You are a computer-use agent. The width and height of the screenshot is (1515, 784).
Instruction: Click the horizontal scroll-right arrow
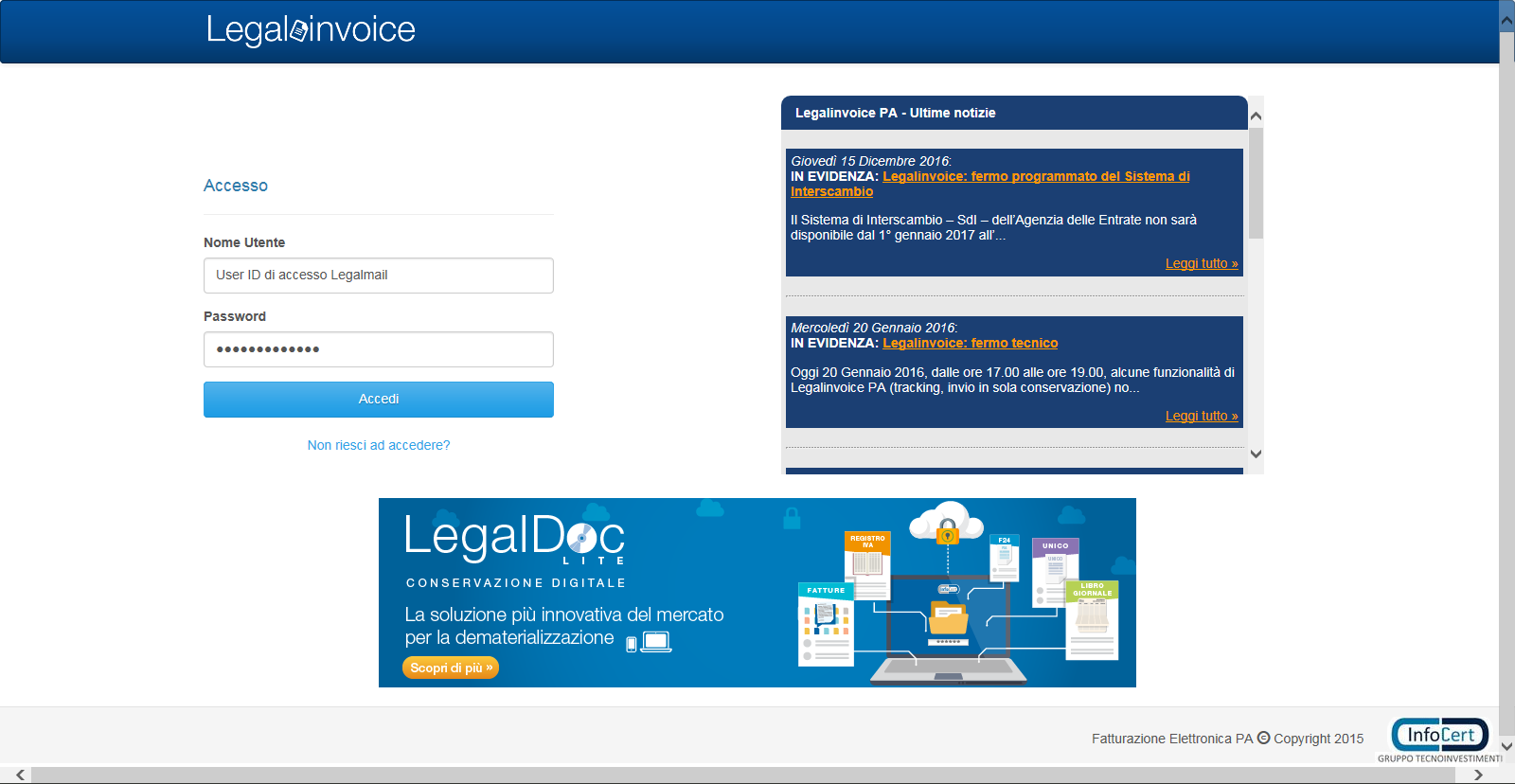tap(1478, 775)
